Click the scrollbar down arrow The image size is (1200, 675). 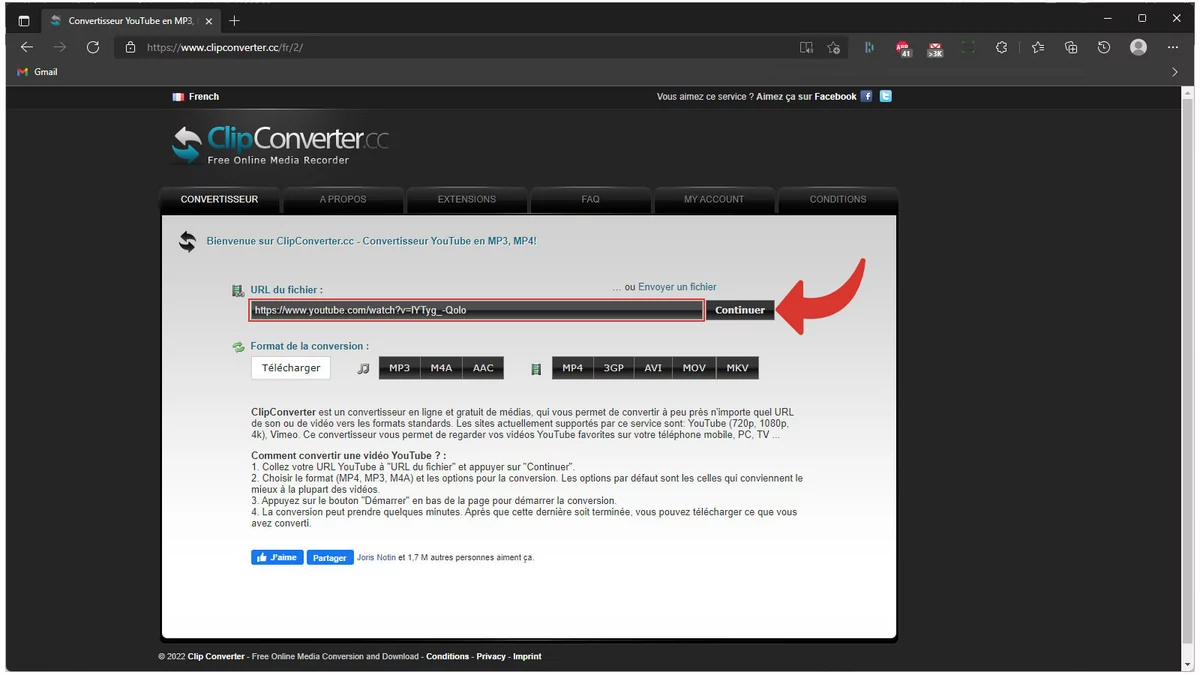1187,664
